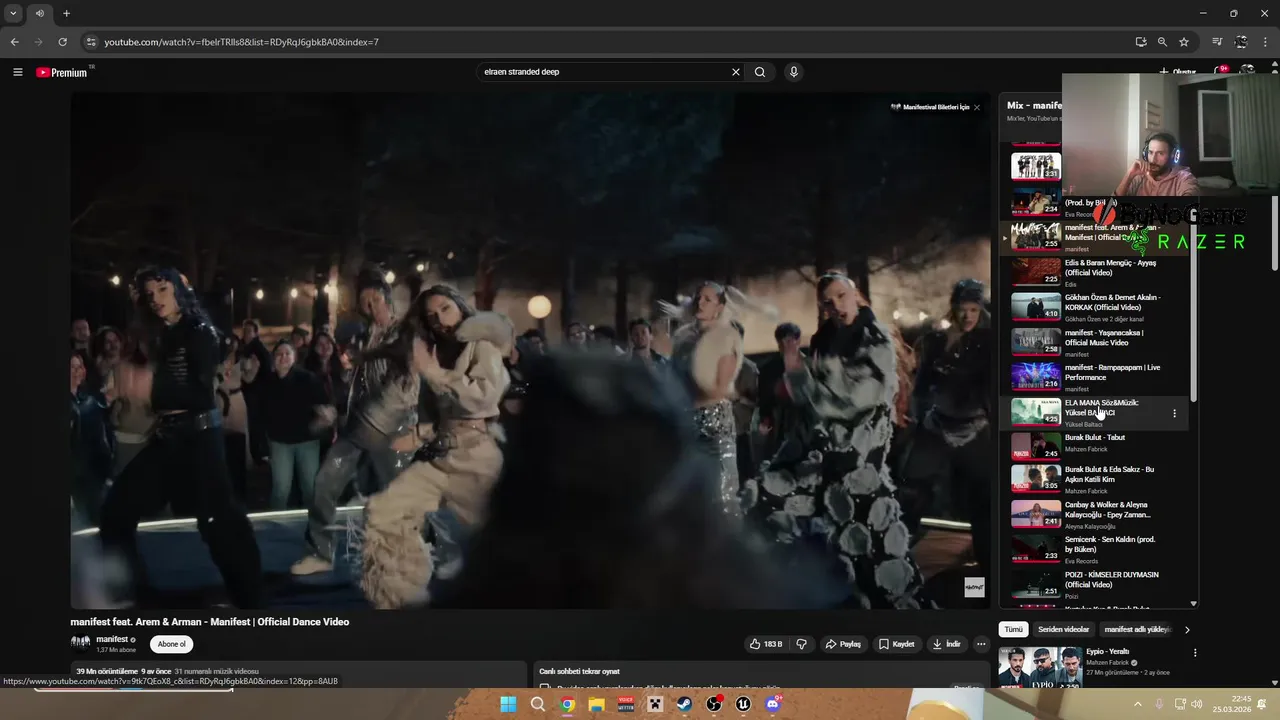Open the Windows Start menu

[x=508, y=704]
